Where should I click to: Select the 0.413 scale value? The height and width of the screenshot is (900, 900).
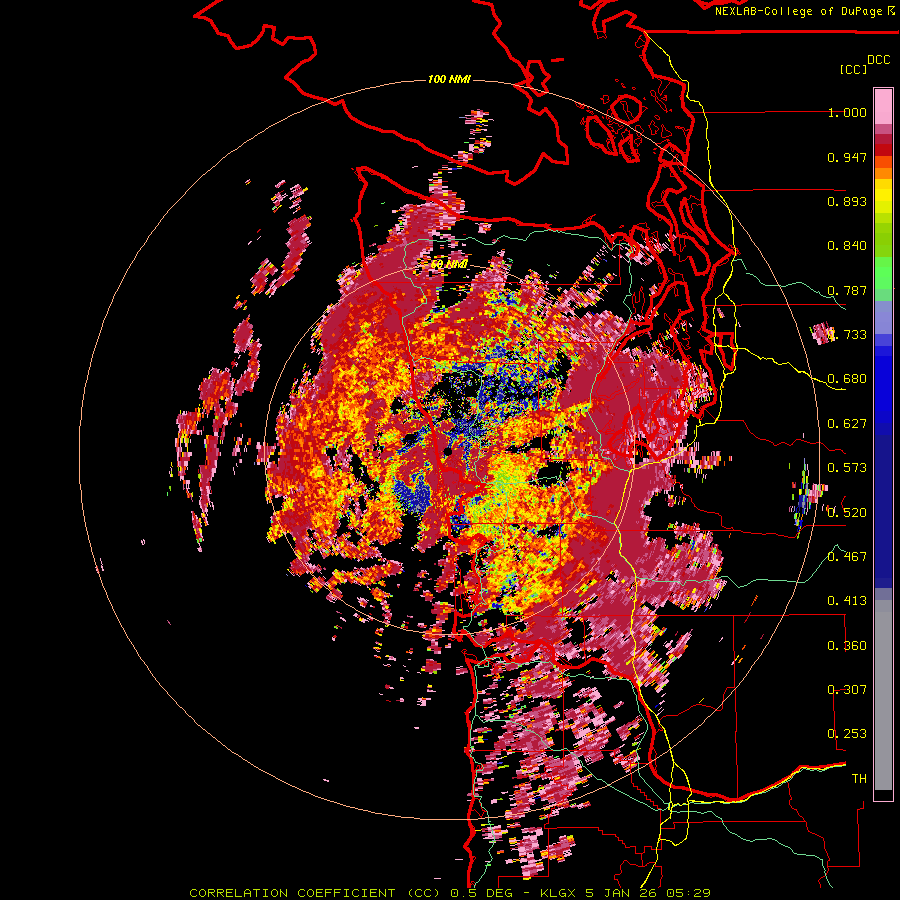(847, 601)
